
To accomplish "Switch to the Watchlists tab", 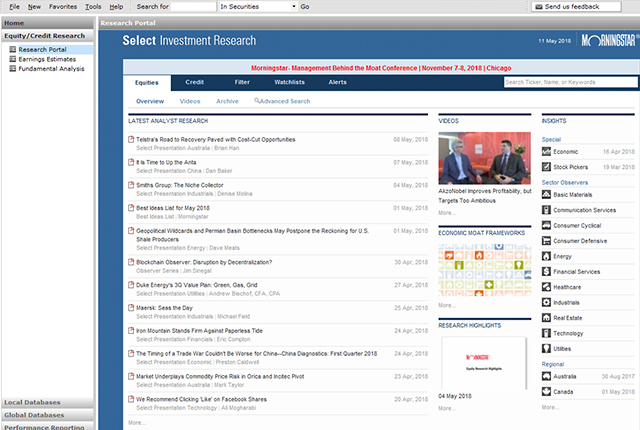I will [x=292, y=83].
